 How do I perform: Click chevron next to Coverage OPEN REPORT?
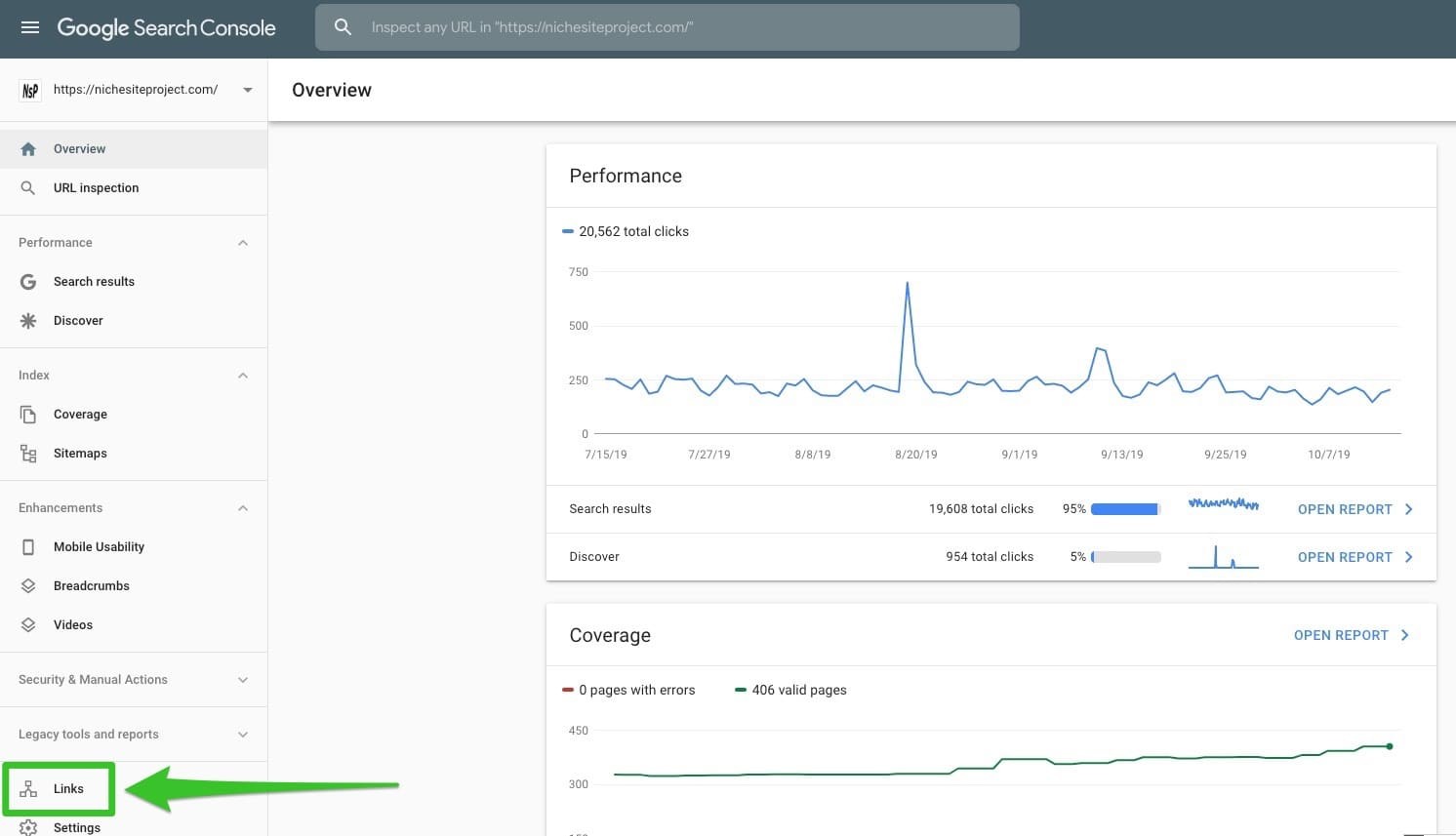pos(1405,635)
